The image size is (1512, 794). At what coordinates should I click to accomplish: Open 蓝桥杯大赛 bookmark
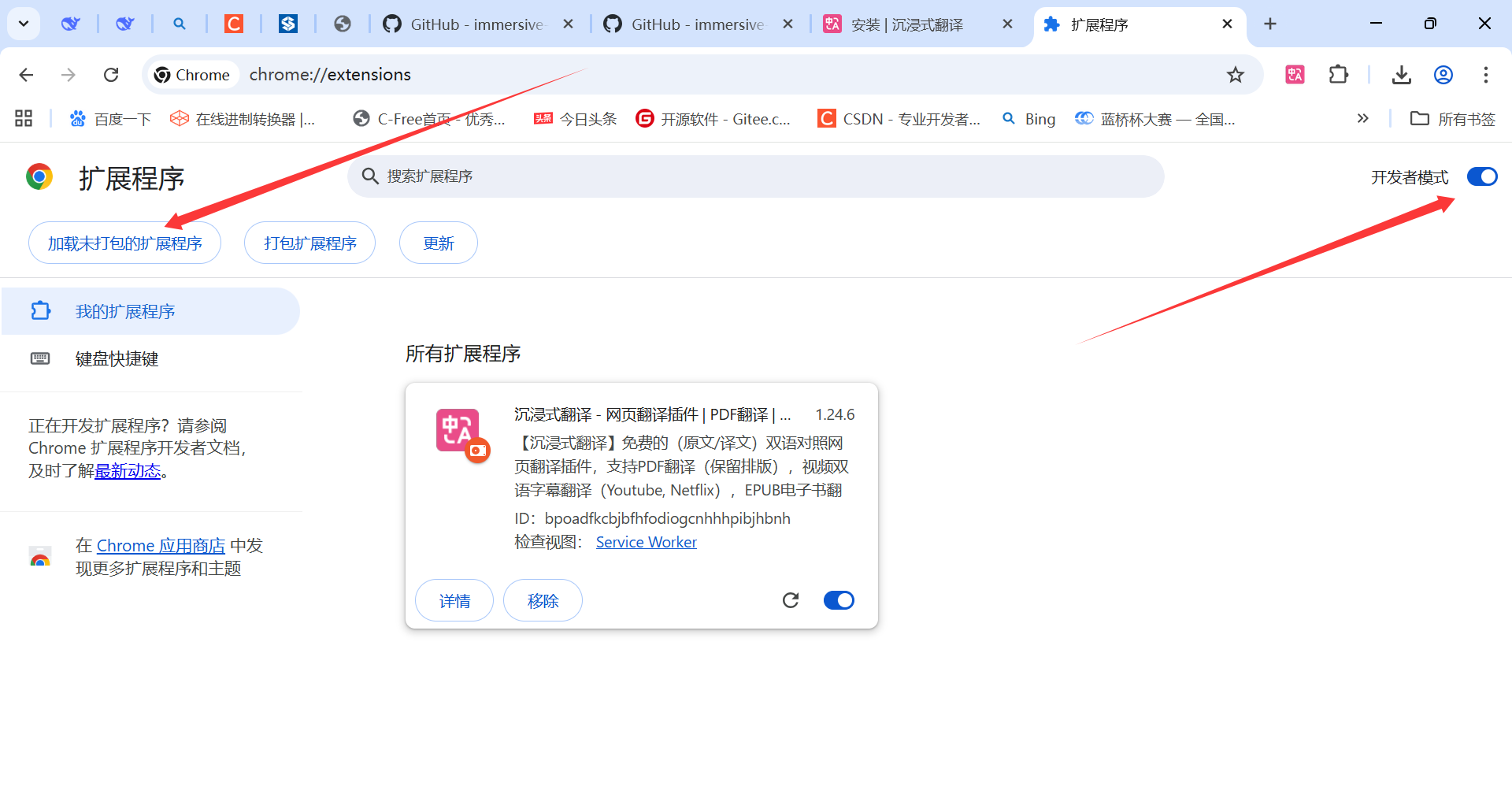(x=1155, y=119)
